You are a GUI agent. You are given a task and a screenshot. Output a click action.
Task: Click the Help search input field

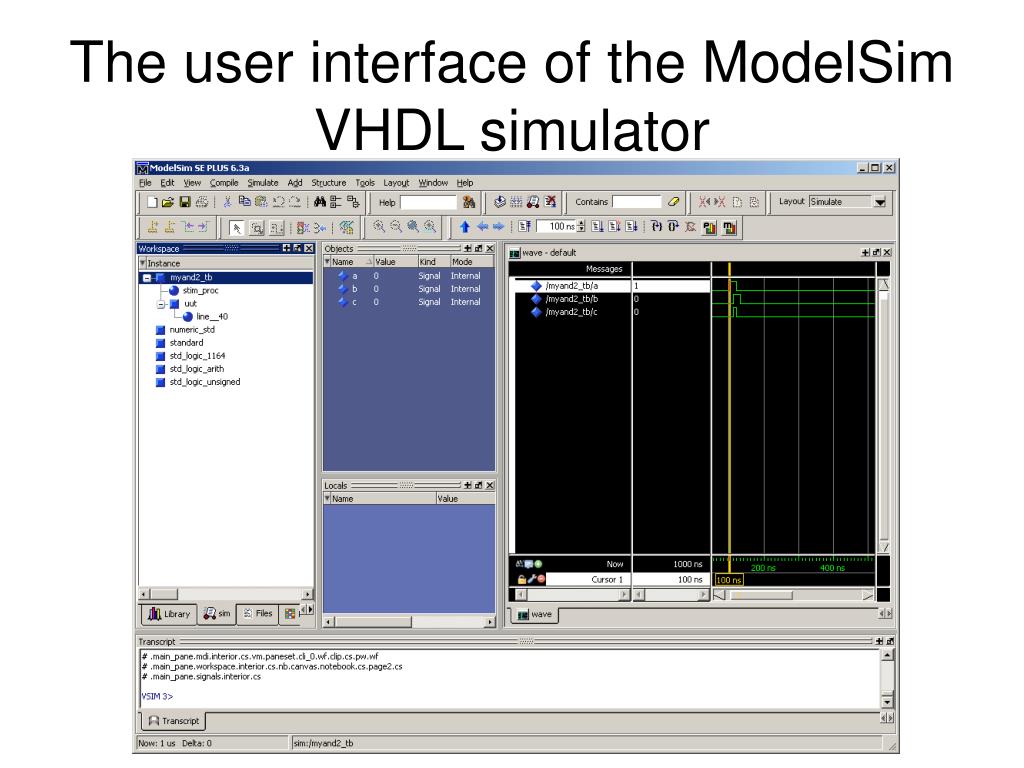(428, 202)
